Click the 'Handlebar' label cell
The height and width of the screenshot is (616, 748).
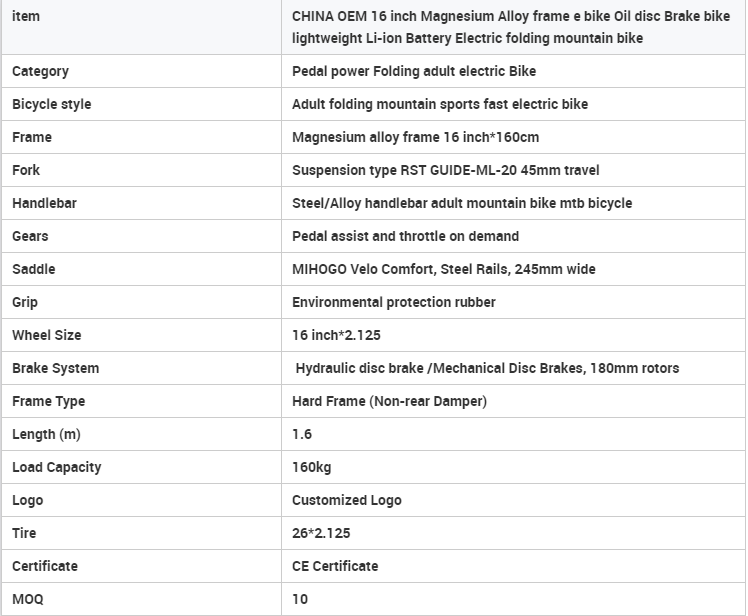click(44, 203)
